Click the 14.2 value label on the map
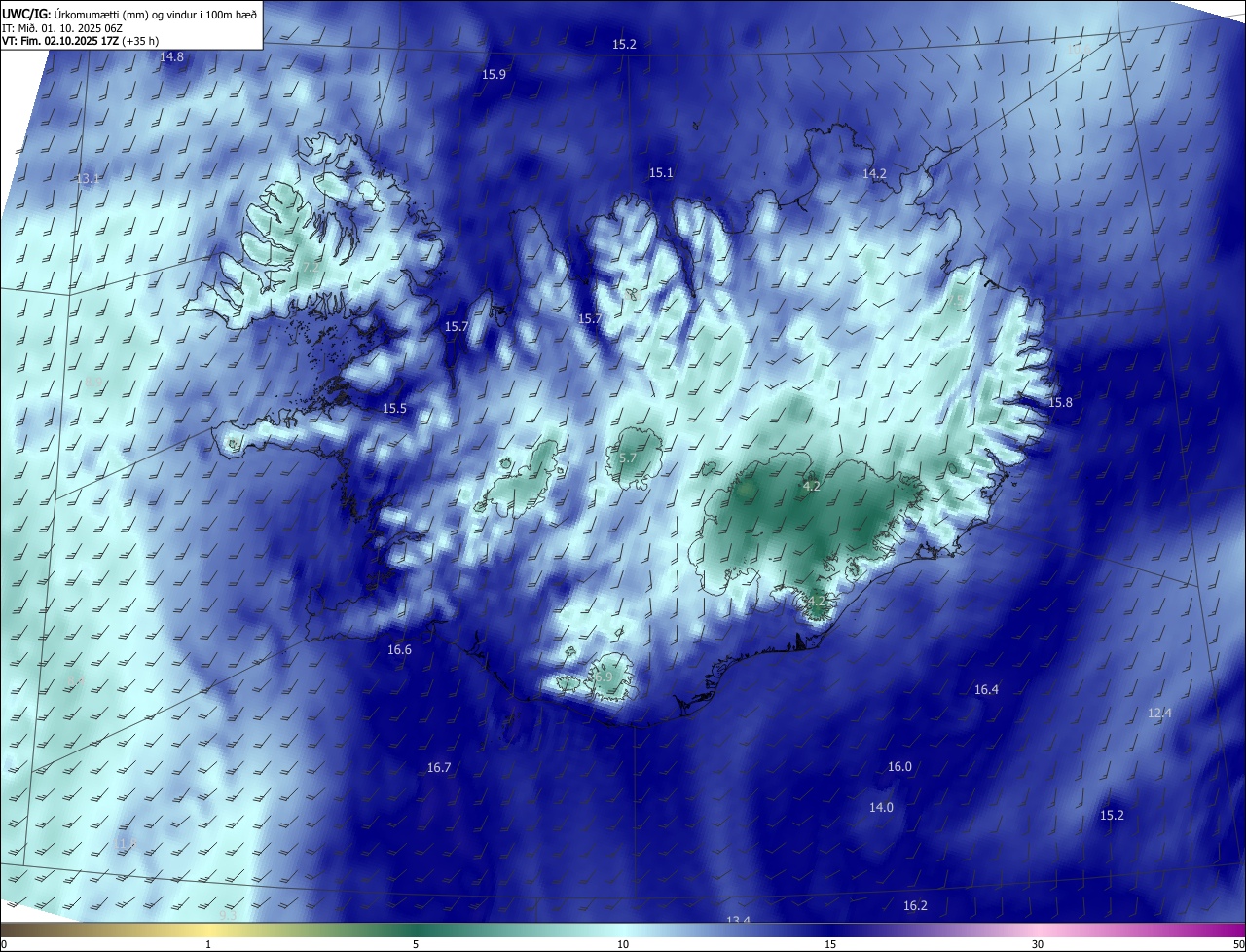The width and height of the screenshot is (1246, 952). click(x=874, y=174)
